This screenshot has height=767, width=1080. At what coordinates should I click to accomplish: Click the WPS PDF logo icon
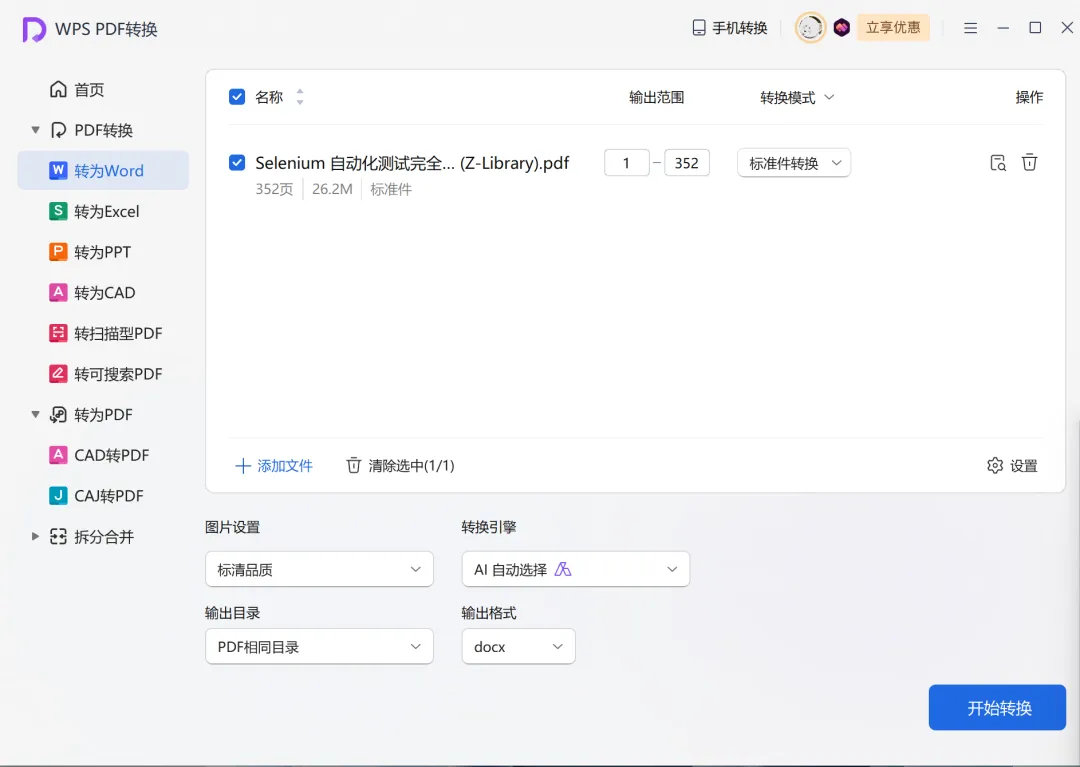click(x=34, y=29)
